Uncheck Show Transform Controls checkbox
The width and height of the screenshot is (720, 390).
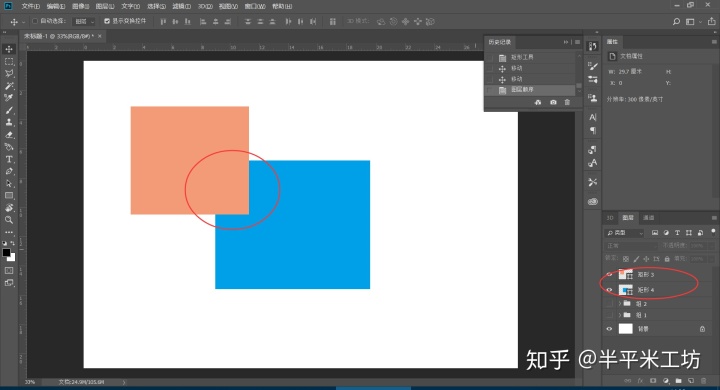pos(107,21)
